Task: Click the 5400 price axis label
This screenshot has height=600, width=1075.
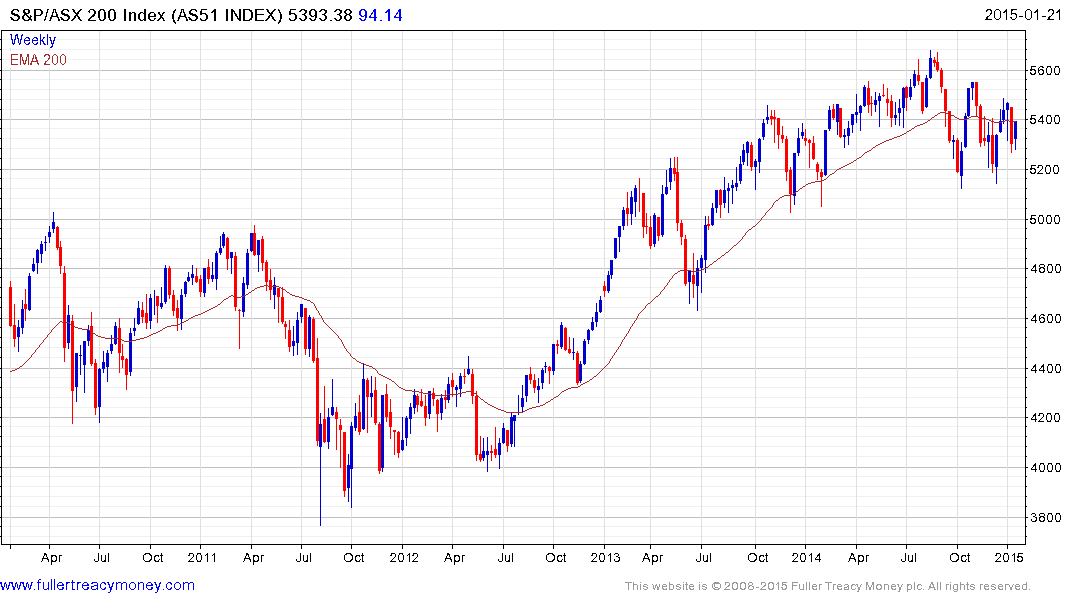Action: 1044,120
